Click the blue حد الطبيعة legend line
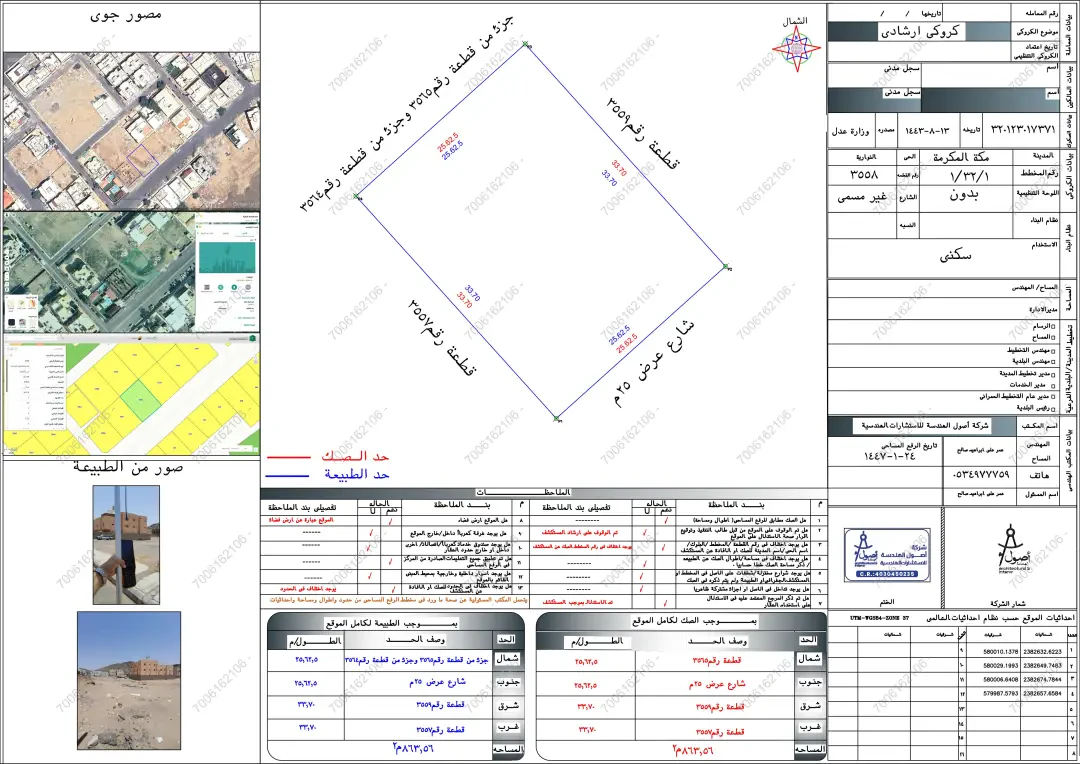1080x764 pixels. (287, 475)
